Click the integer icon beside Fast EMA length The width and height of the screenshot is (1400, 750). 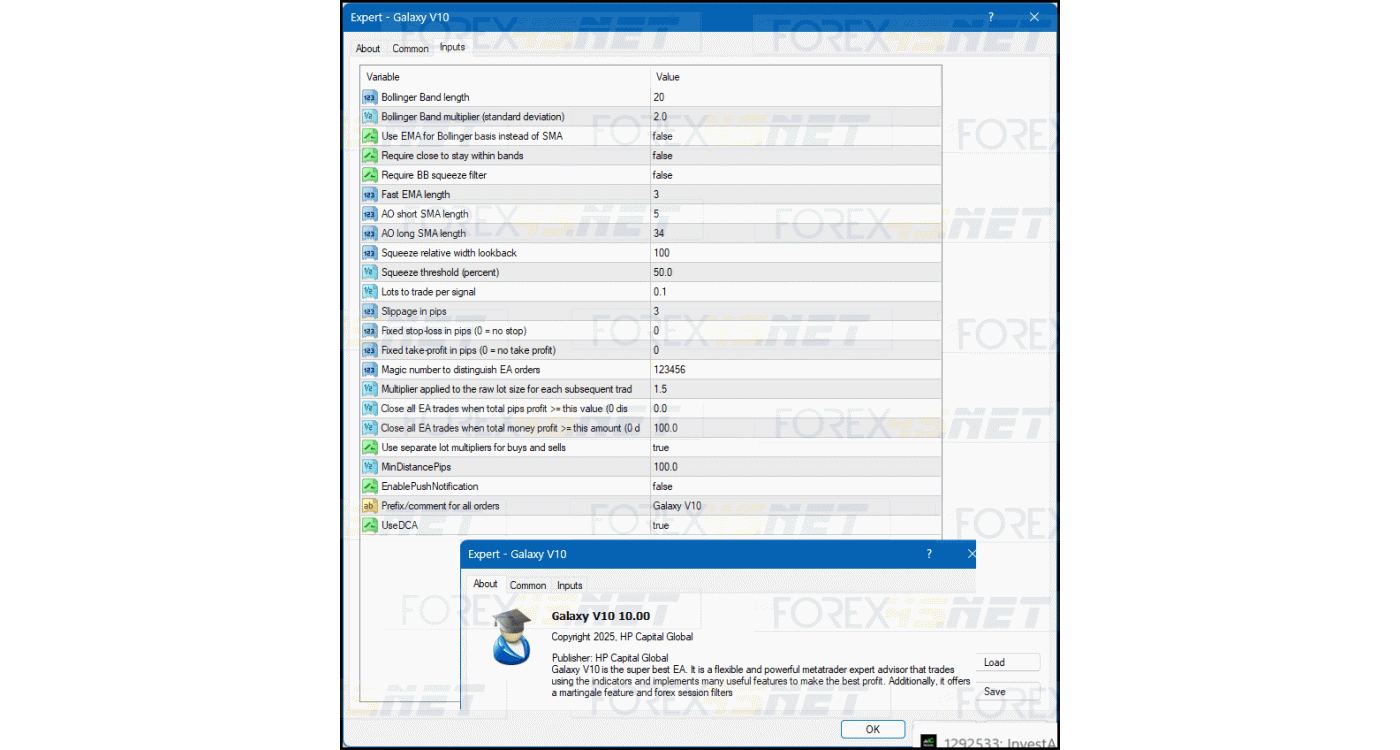click(369, 195)
